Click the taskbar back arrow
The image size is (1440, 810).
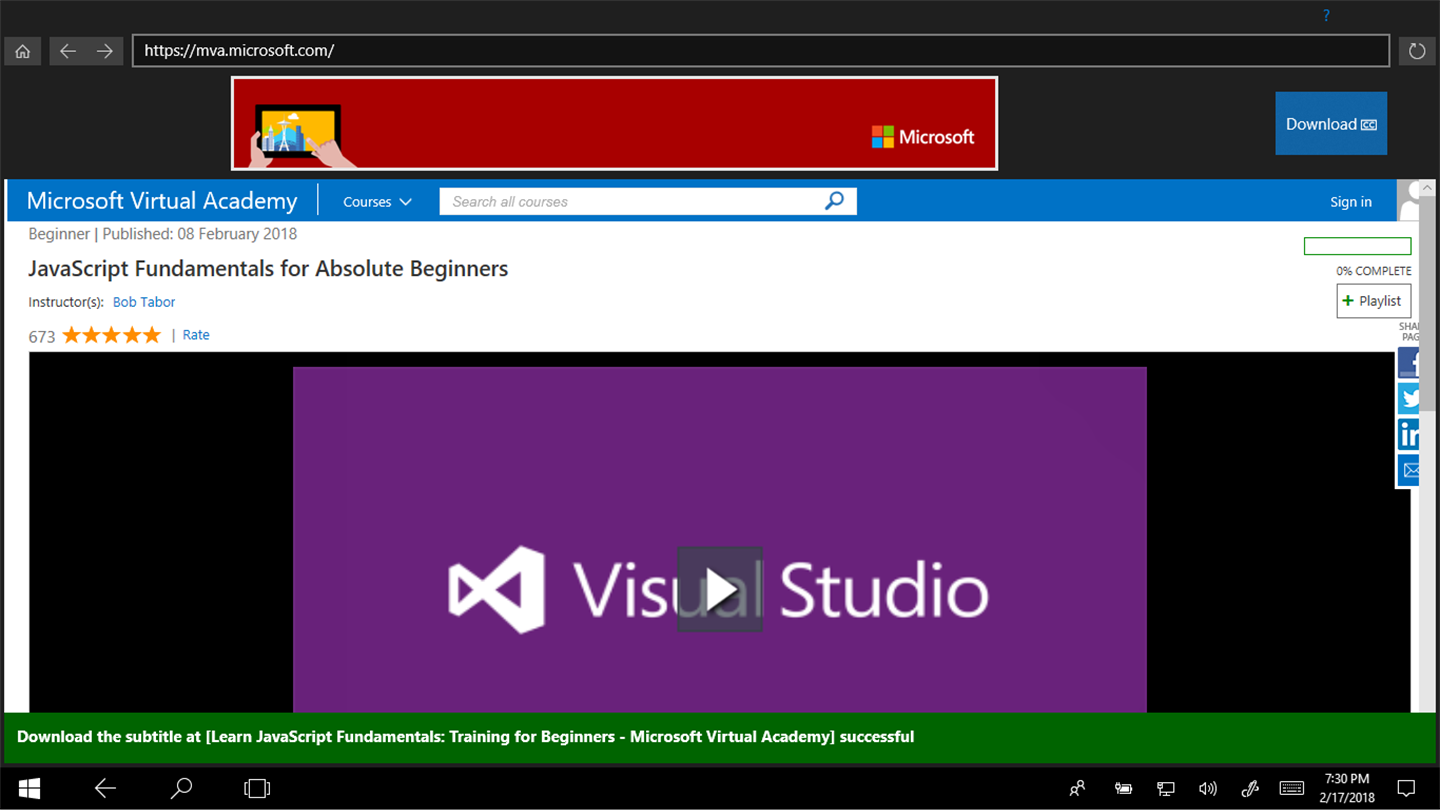pyautogui.click(x=105, y=788)
